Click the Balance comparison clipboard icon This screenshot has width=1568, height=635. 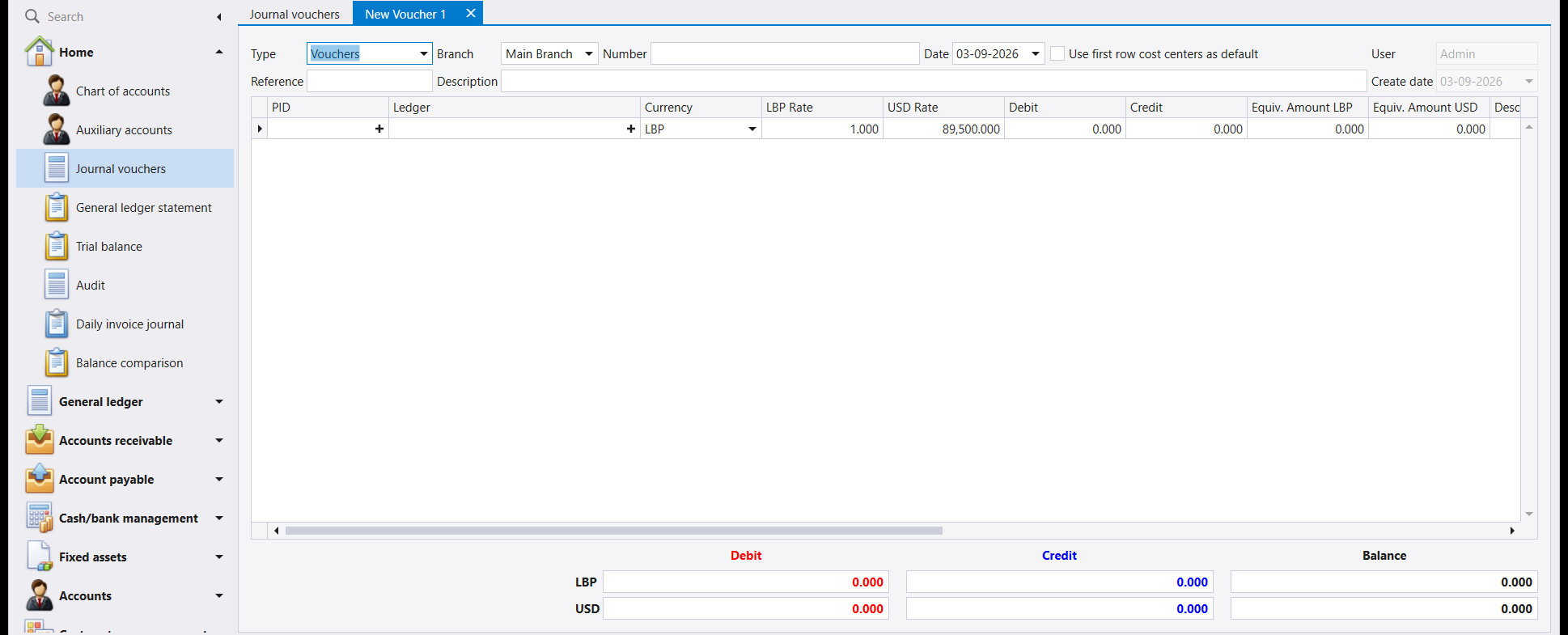click(x=56, y=362)
